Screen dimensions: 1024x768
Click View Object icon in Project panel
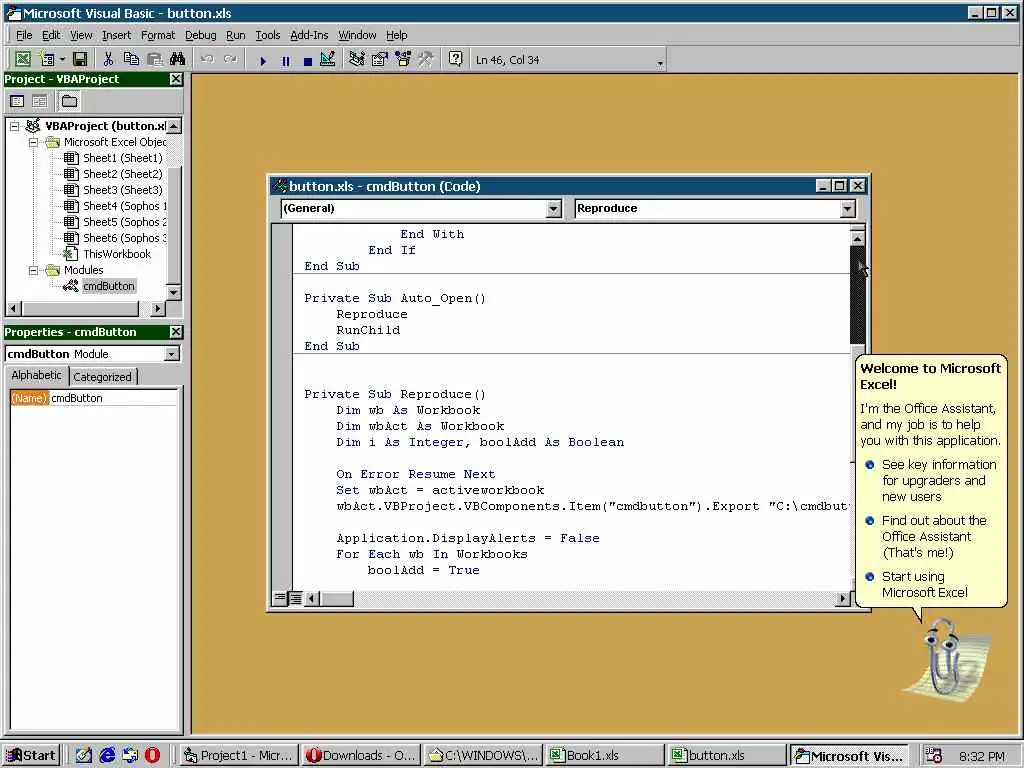coord(40,101)
